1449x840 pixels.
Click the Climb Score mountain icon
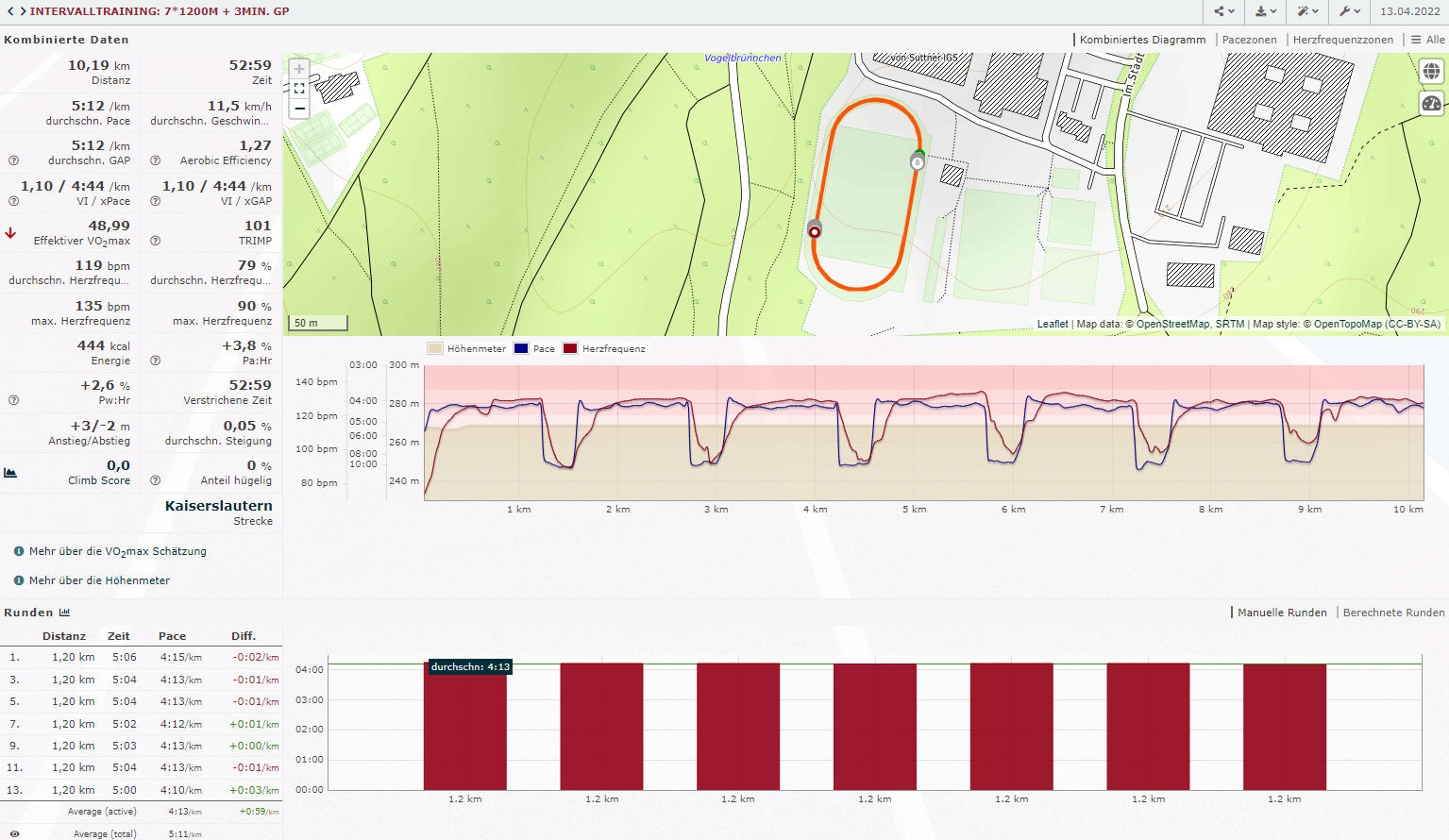(x=10, y=473)
